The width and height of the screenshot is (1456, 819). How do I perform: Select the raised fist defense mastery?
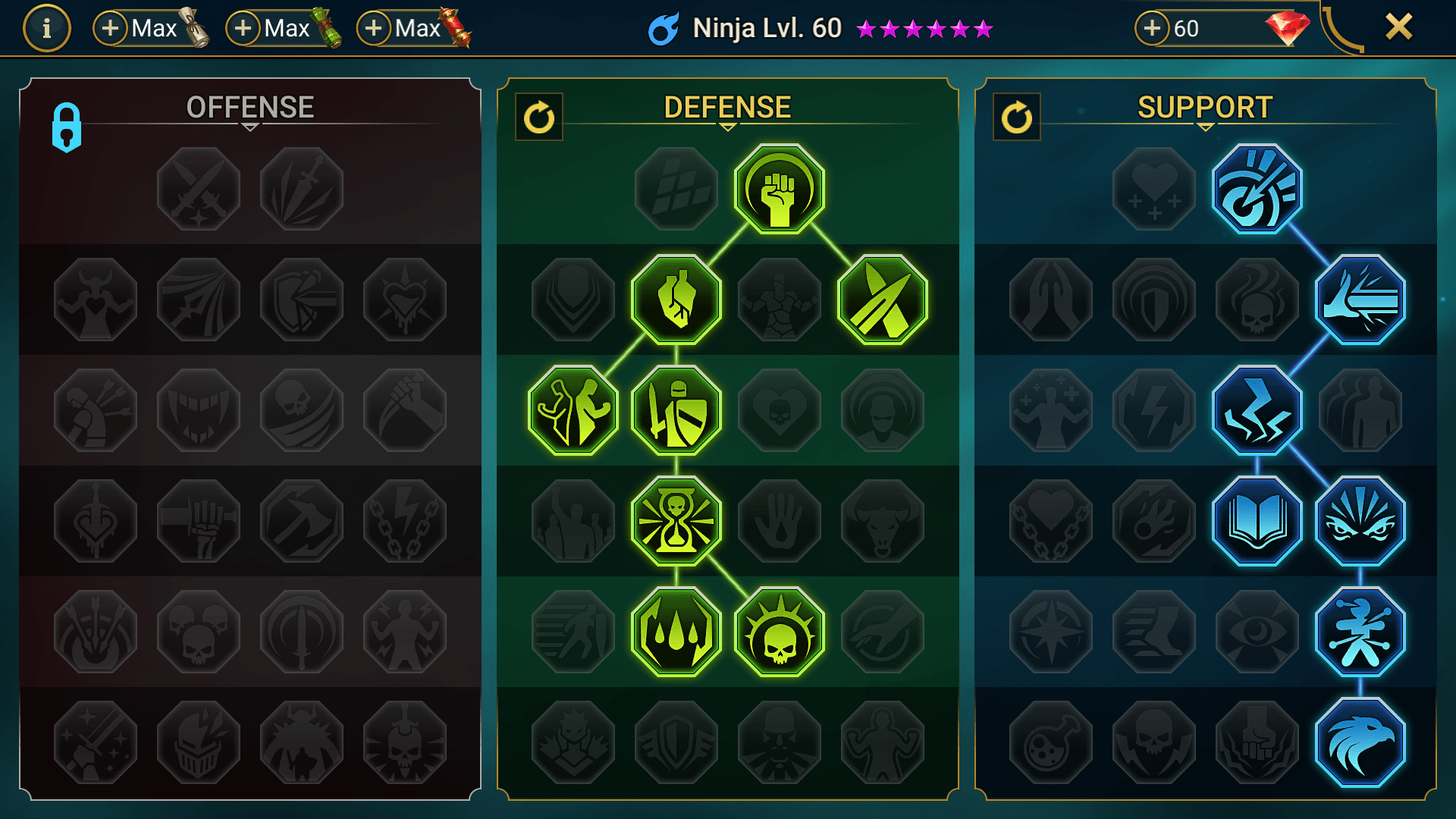[x=779, y=189]
